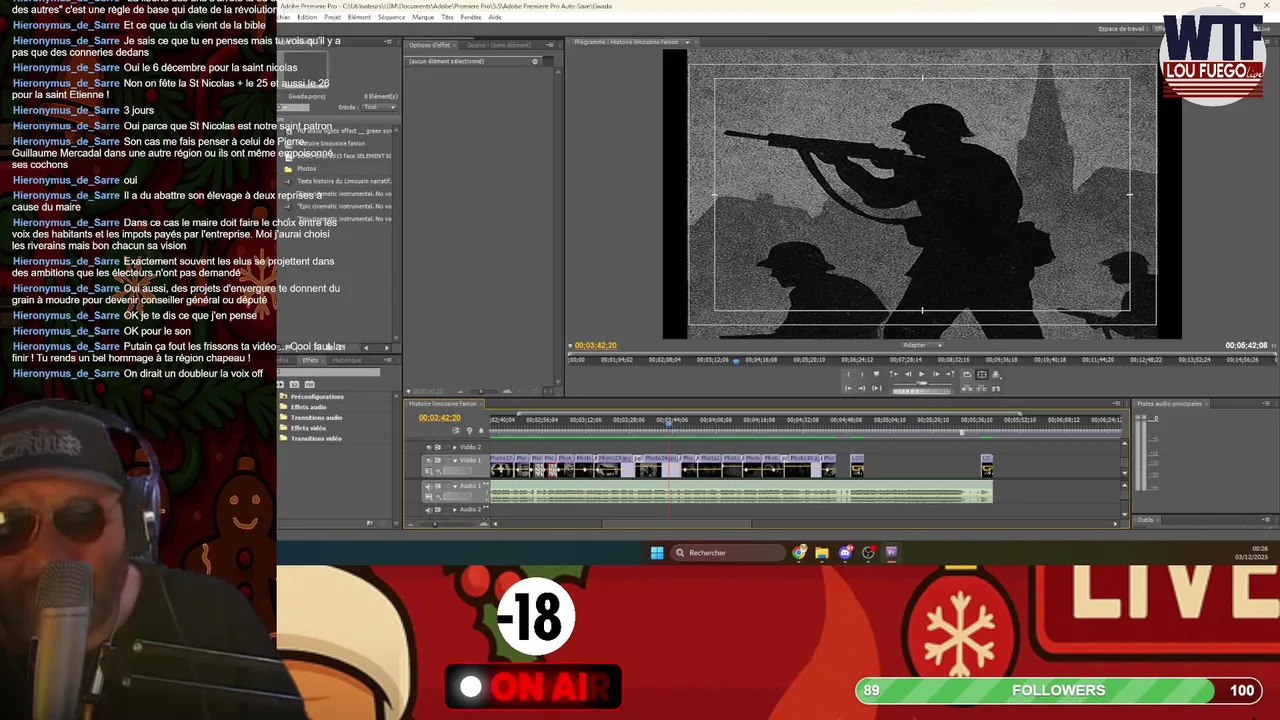Expand the Audio 2 track
The height and width of the screenshot is (720, 1280).
tap(455, 510)
